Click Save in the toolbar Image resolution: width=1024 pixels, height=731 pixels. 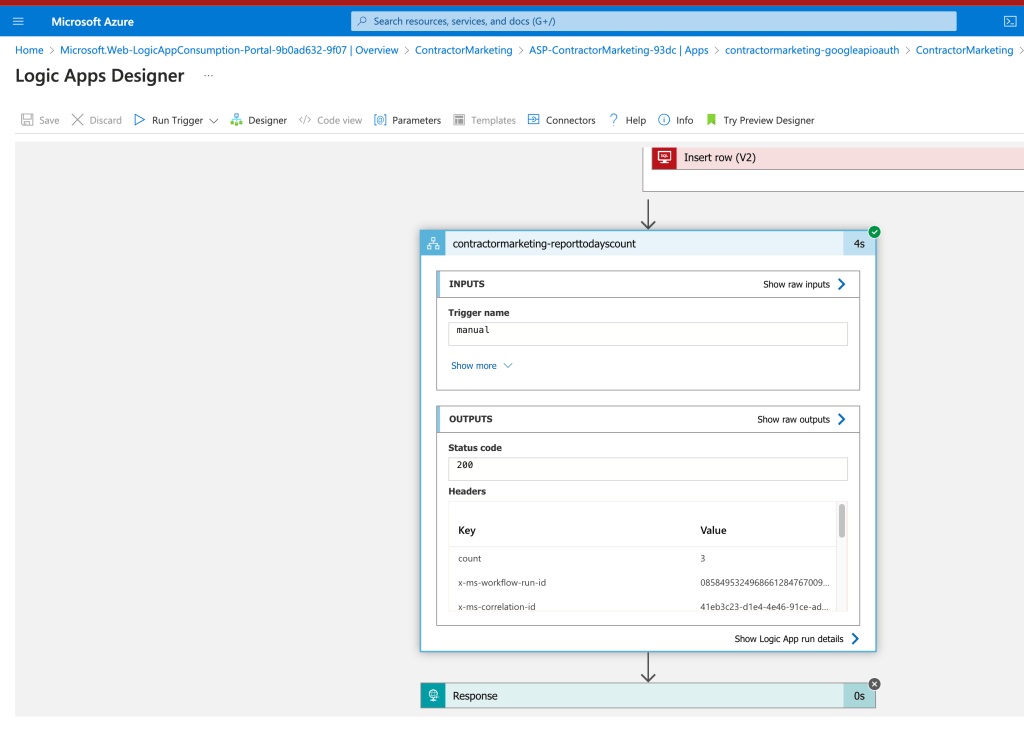point(40,120)
